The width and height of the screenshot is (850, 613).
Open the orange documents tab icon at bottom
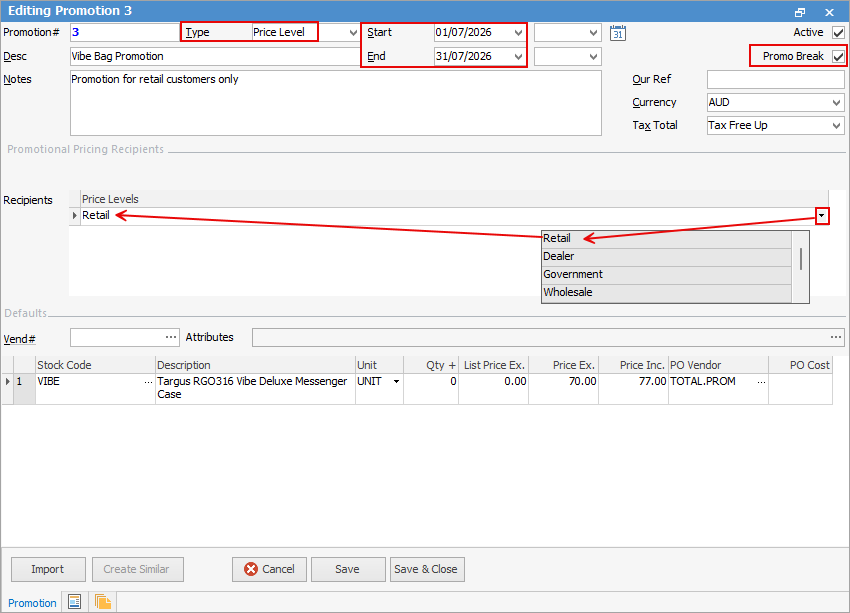pos(102,602)
